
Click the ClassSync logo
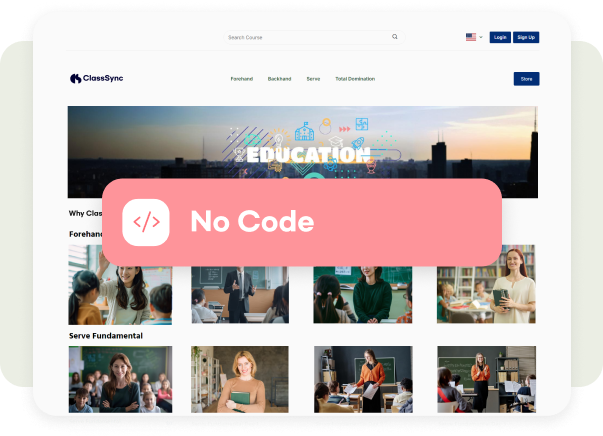pos(97,78)
